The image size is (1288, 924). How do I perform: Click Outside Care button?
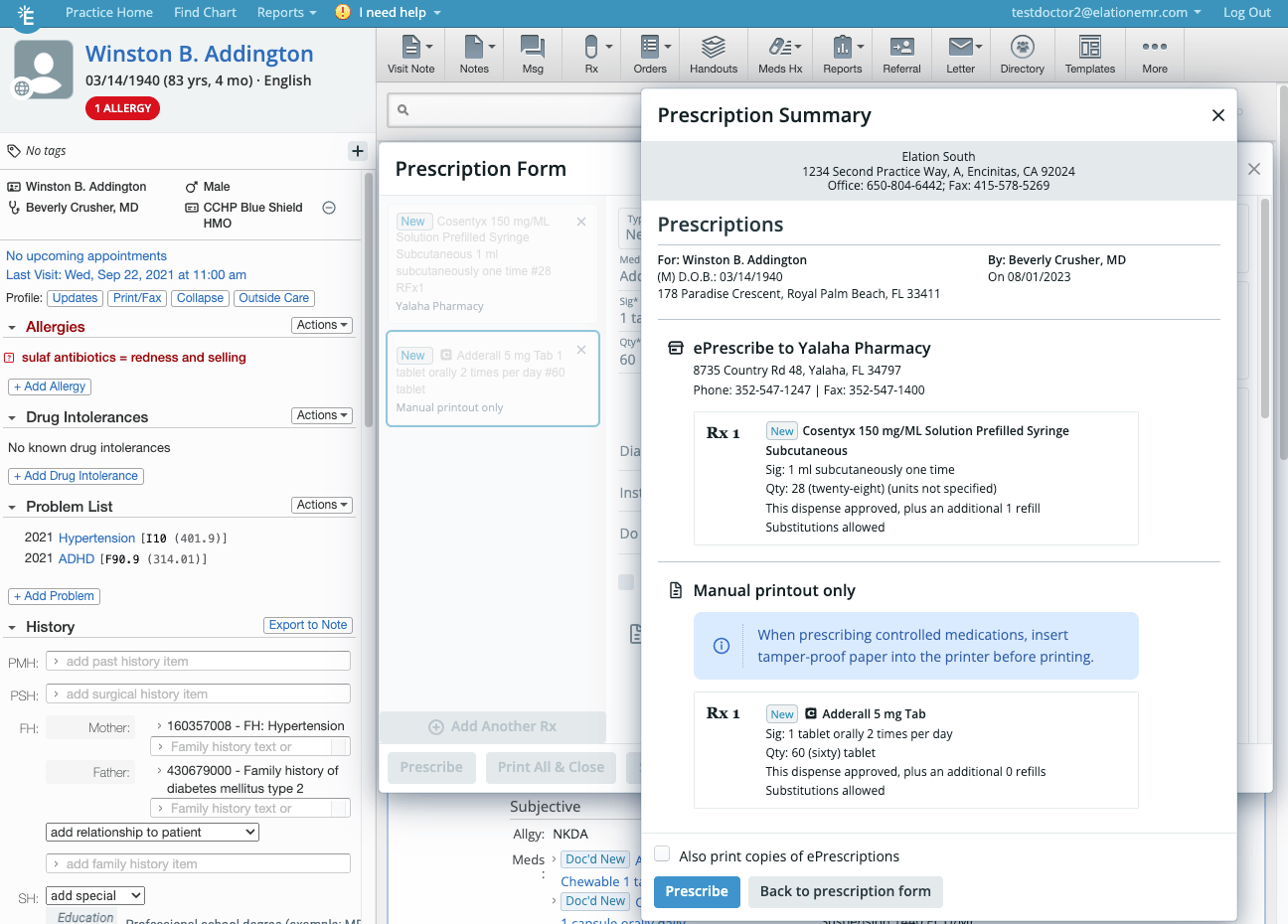coord(274,298)
